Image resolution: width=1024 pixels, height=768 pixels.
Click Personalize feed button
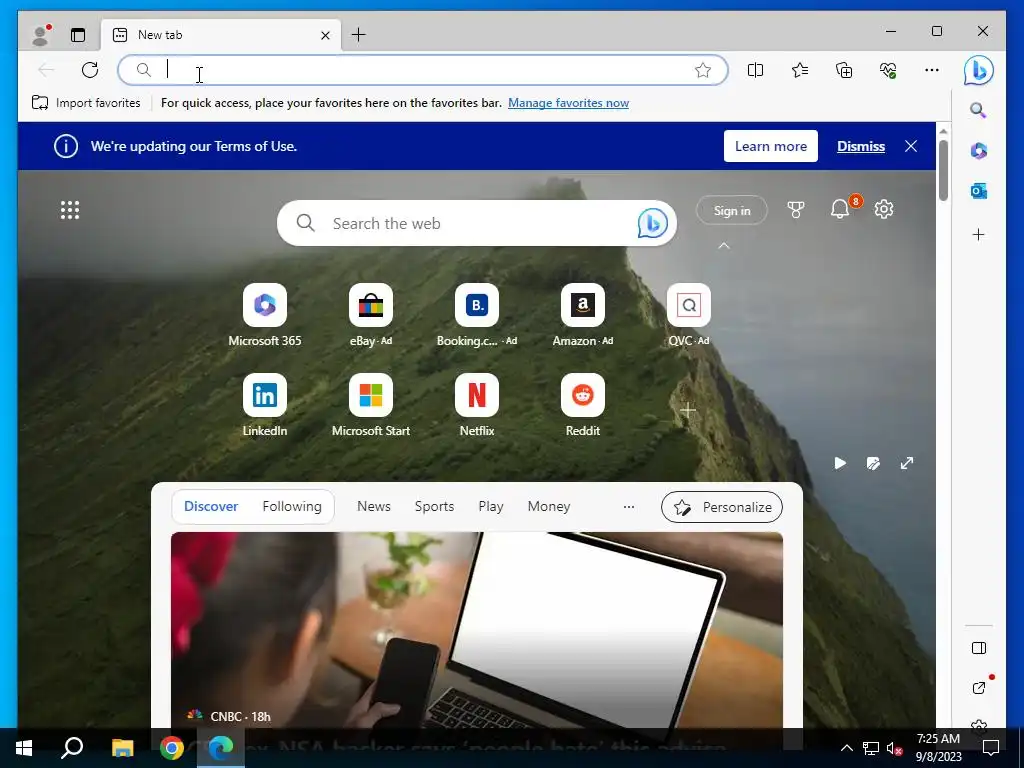pos(722,507)
